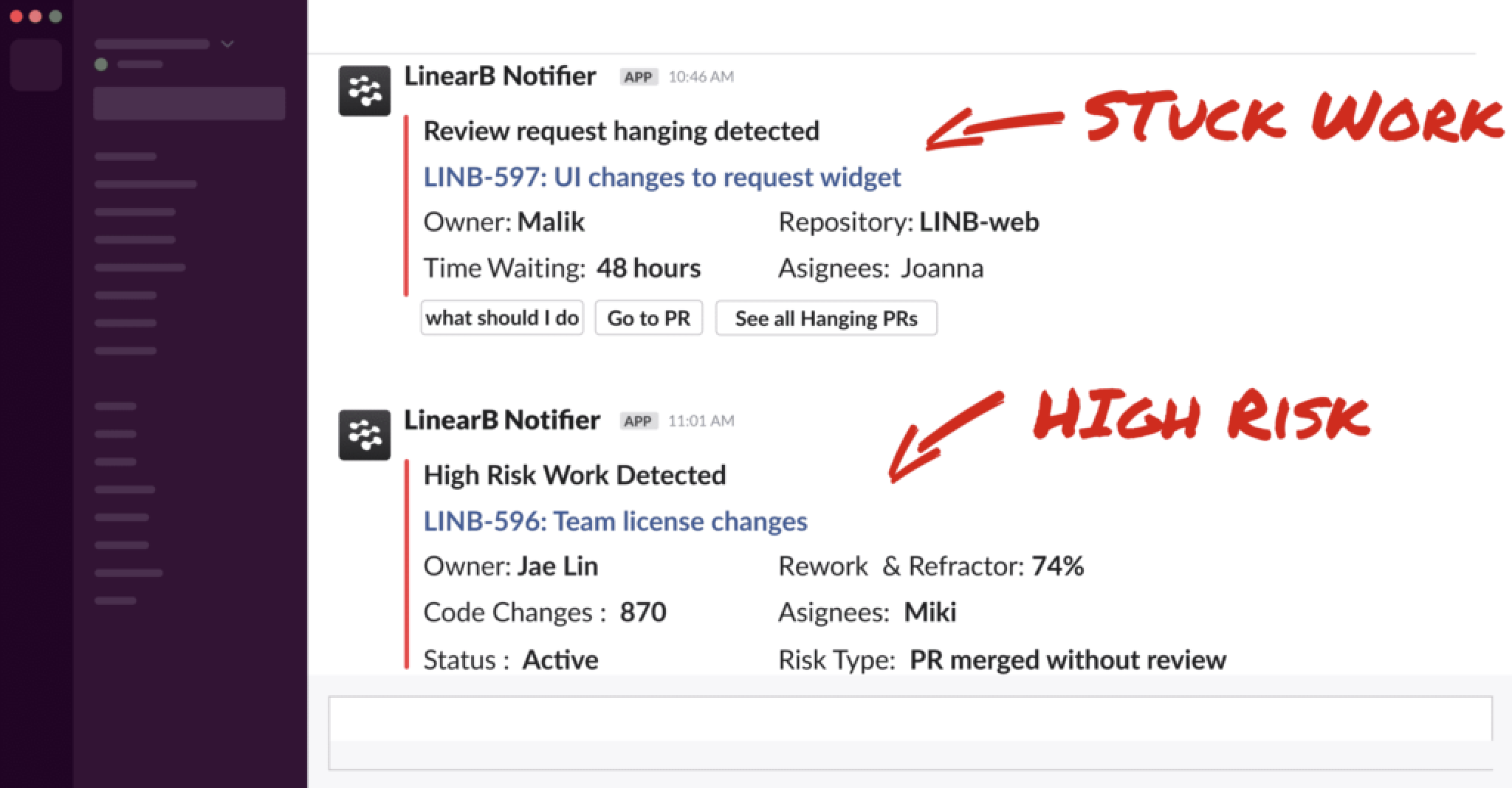Click APP badge on 11:01 AM message
Viewport: 1512px width, 788px height.
pos(639,421)
